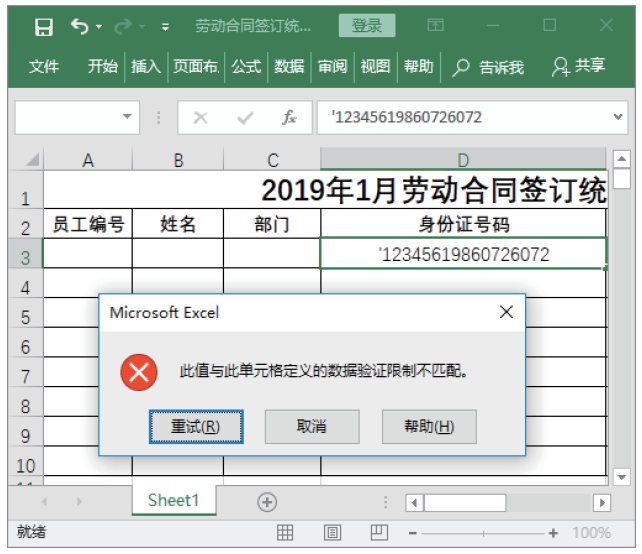The width and height of the screenshot is (642, 554).
Task: Click the previous sheet navigation arrow
Action: pyautogui.click(x=45, y=501)
